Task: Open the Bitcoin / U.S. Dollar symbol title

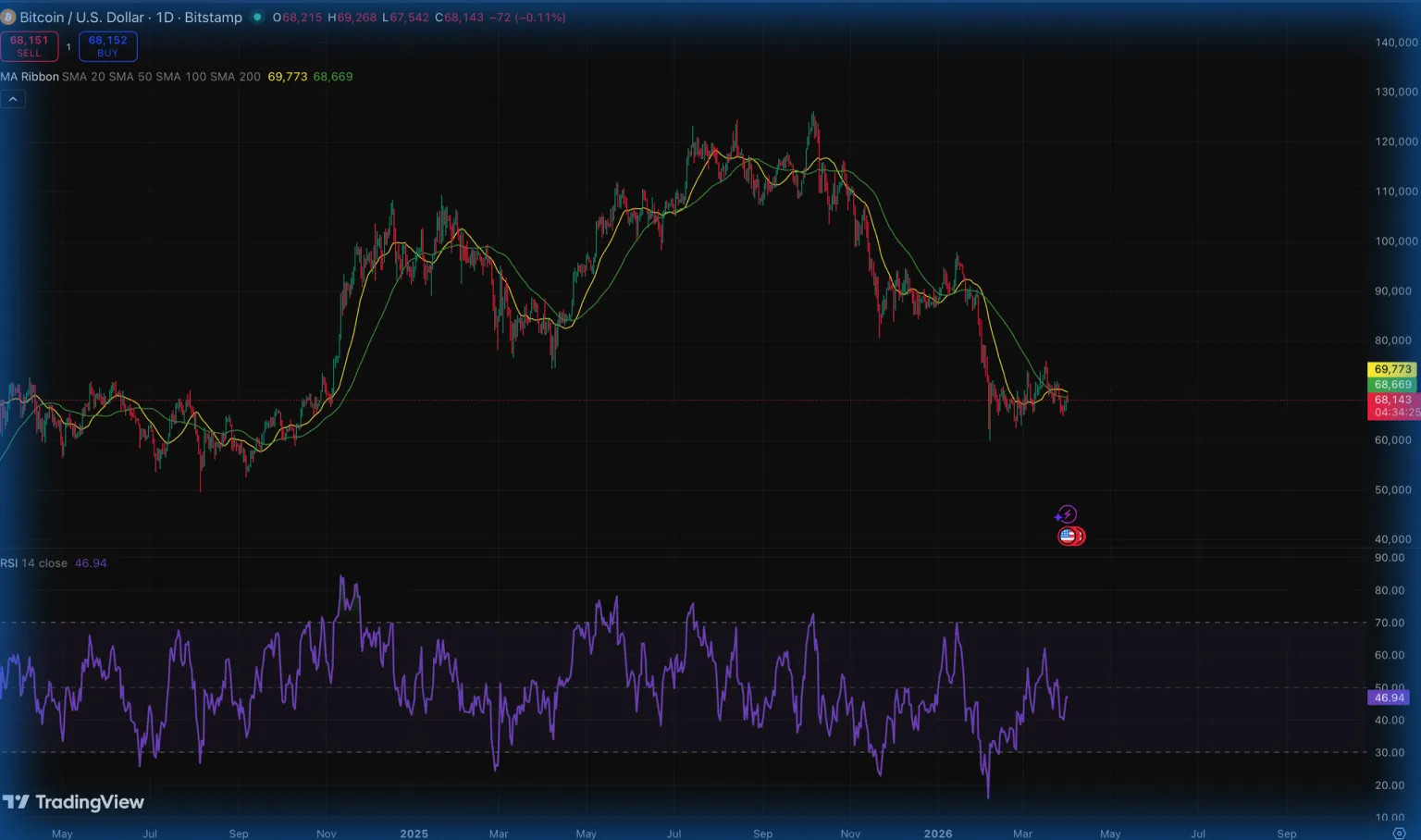Action: (x=130, y=18)
